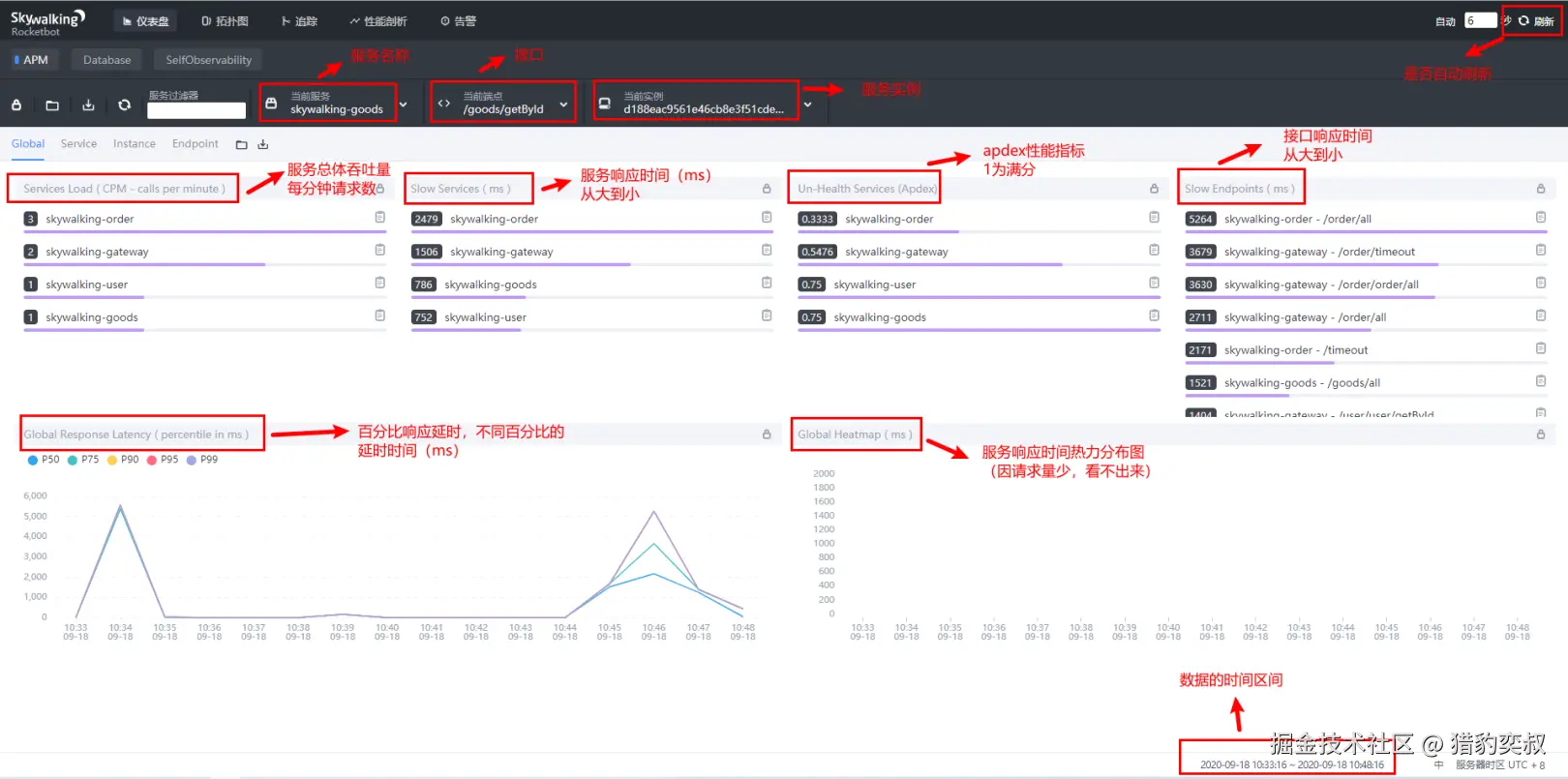Image resolution: width=1568 pixels, height=779 pixels.
Task: Click skywalking-goods in the Un-Health Services list
Action: tap(880, 317)
